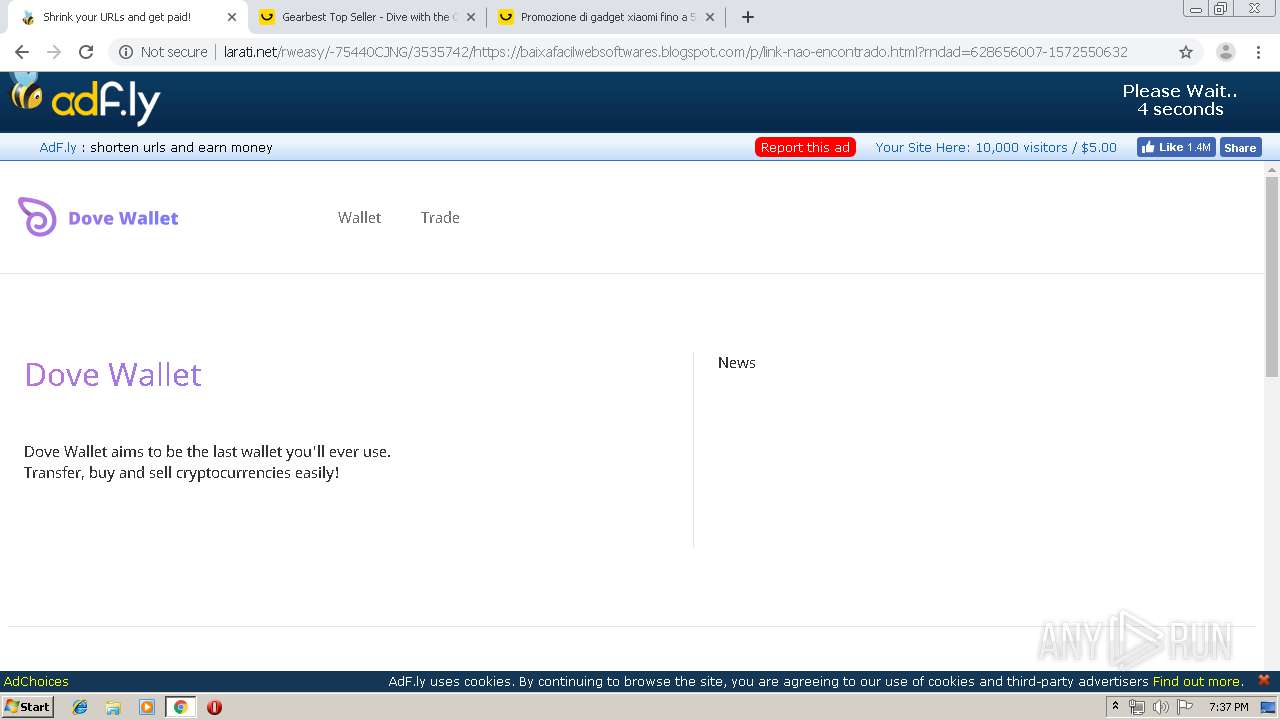Like AdF.ly on Facebook
The width and height of the screenshot is (1280, 720).
coord(1176,147)
